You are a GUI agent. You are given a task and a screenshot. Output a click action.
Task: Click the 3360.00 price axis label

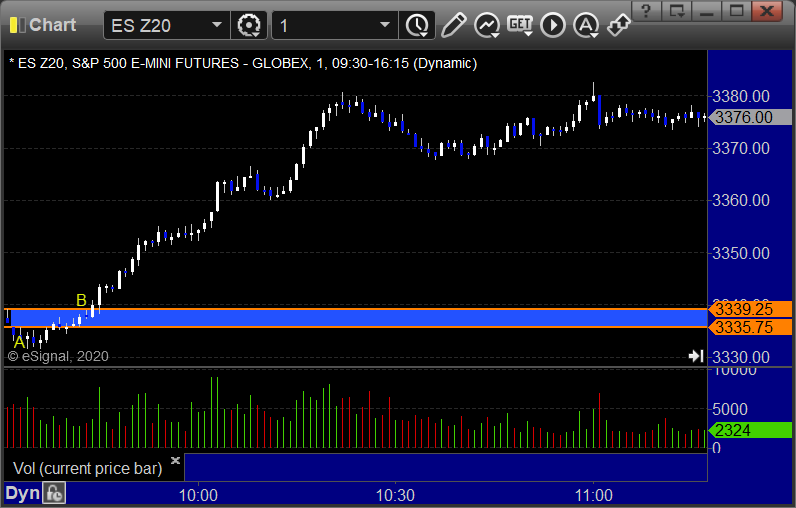741,200
